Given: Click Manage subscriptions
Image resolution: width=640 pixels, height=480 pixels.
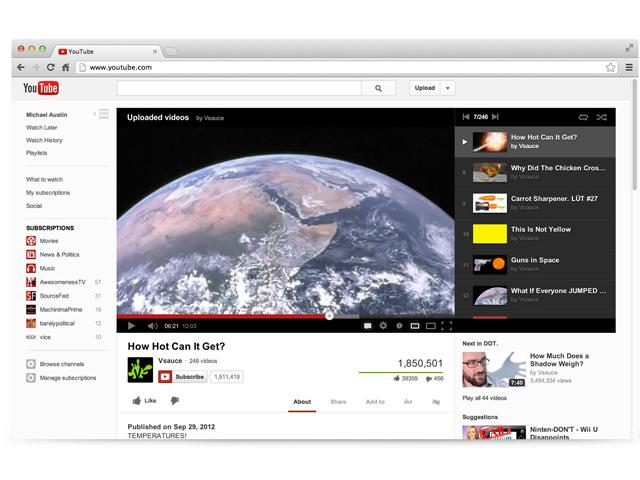Looking at the screenshot, I should click(x=68, y=378).
